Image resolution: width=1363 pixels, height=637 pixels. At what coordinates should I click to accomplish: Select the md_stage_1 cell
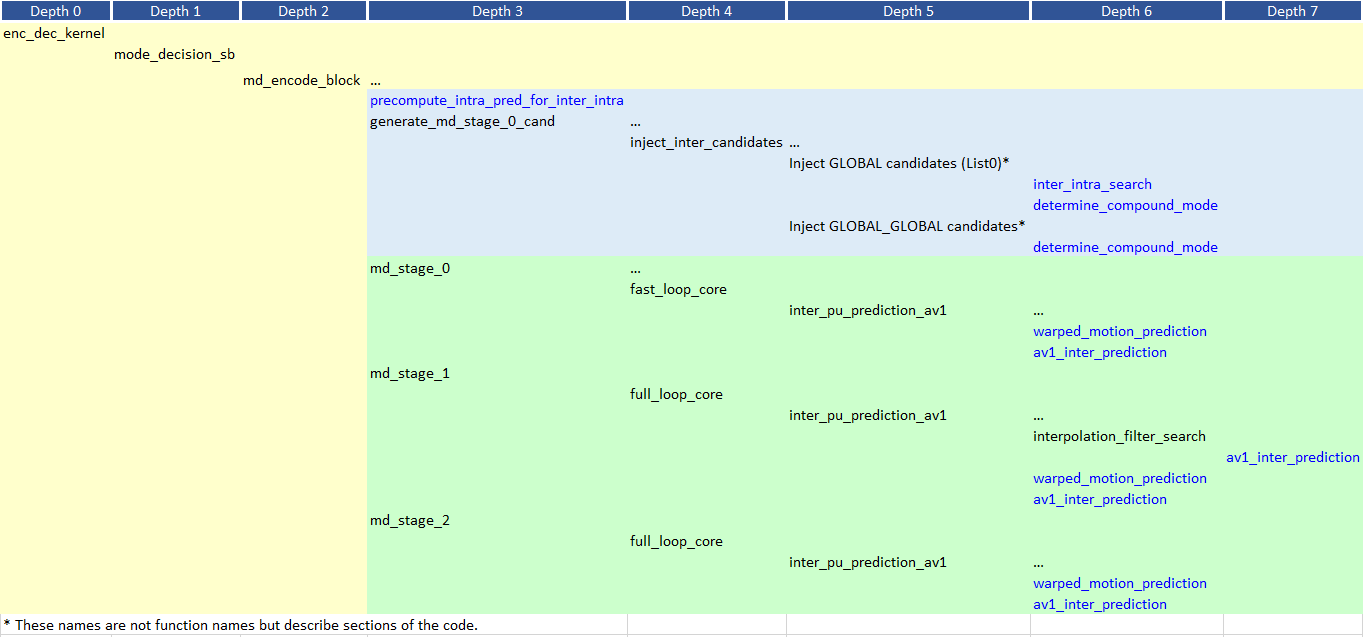(410, 373)
